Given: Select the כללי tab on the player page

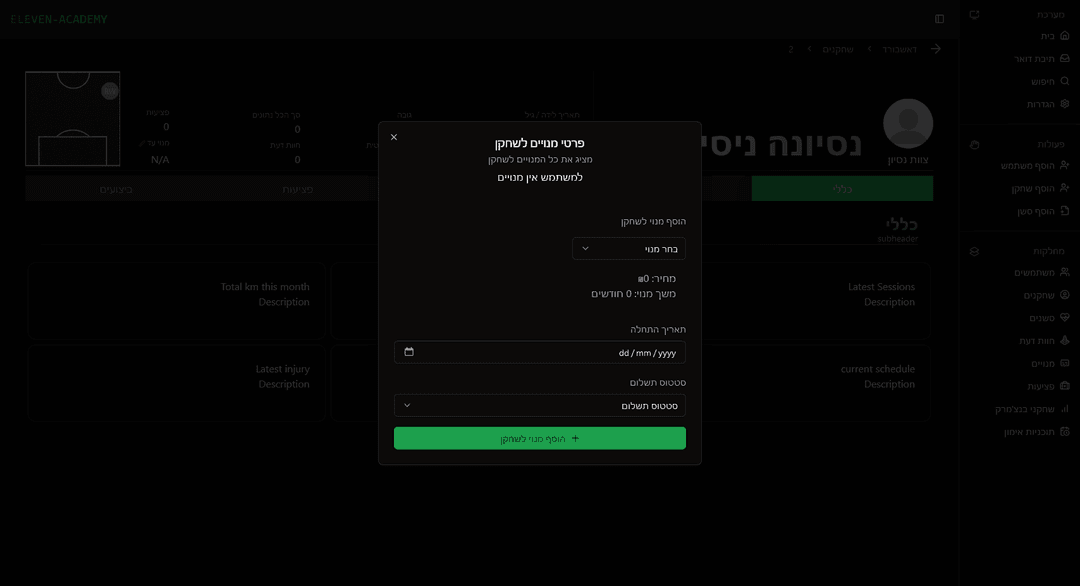Looking at the screenshot, I should [x=842, y=188].
